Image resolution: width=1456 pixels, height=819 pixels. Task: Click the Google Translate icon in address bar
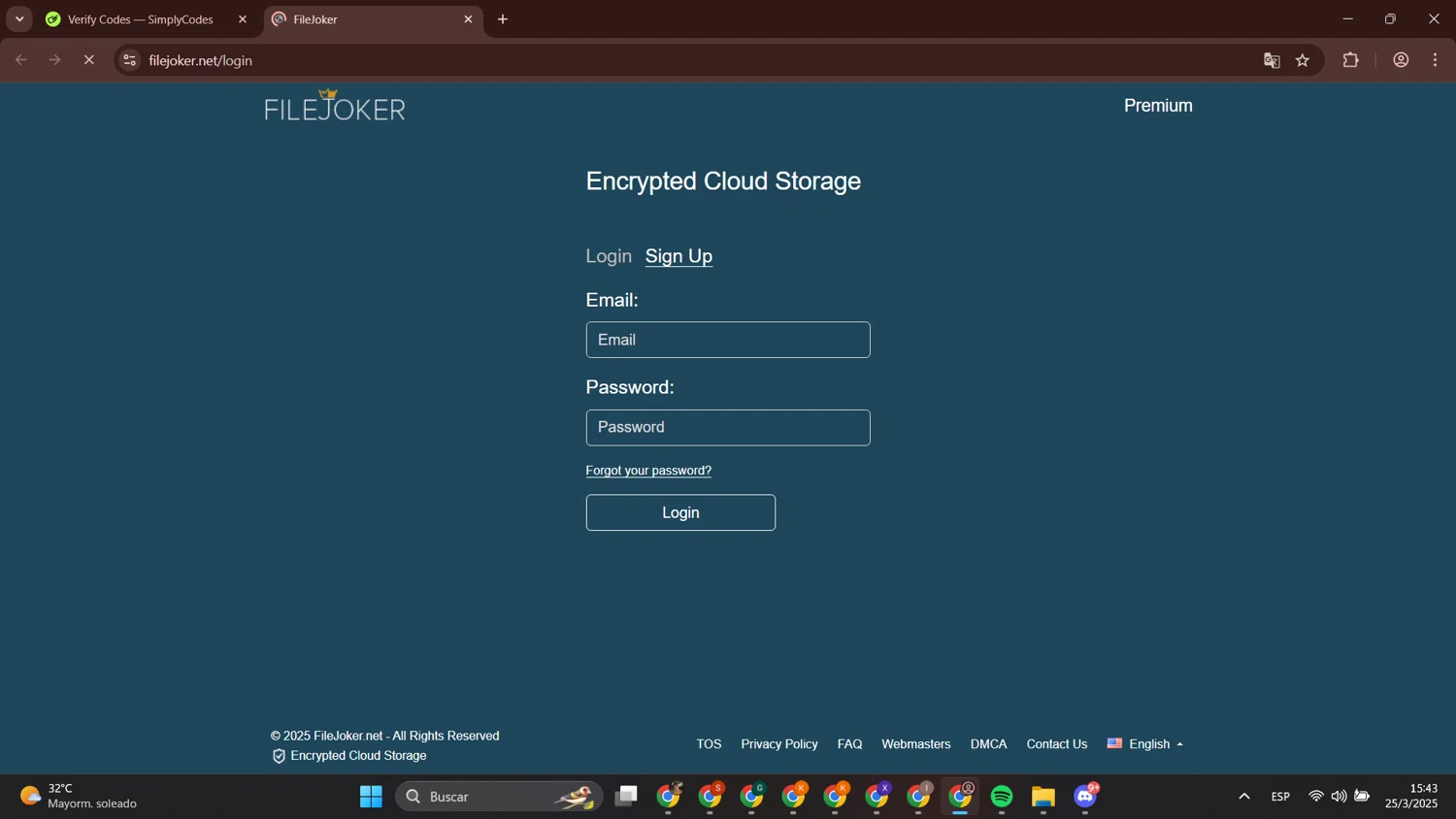click(x=1272, y=60)
